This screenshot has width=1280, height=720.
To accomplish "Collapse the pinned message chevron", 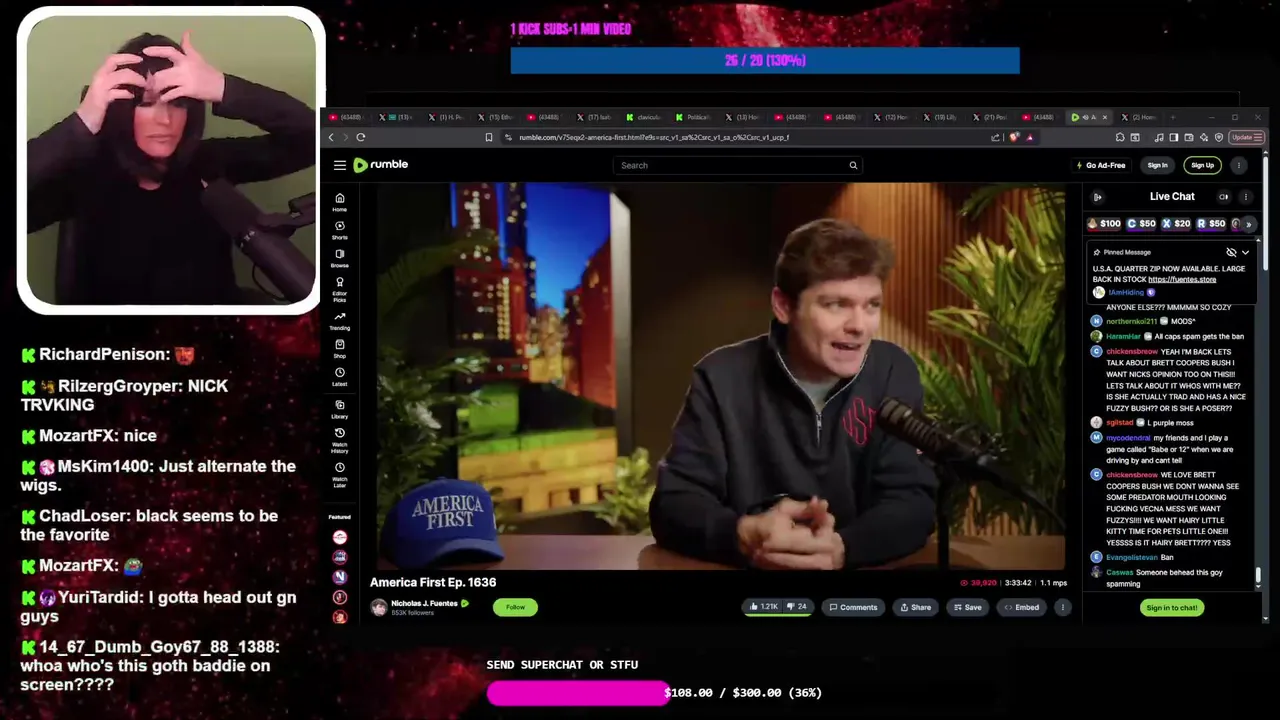I will click(1245, 252).
